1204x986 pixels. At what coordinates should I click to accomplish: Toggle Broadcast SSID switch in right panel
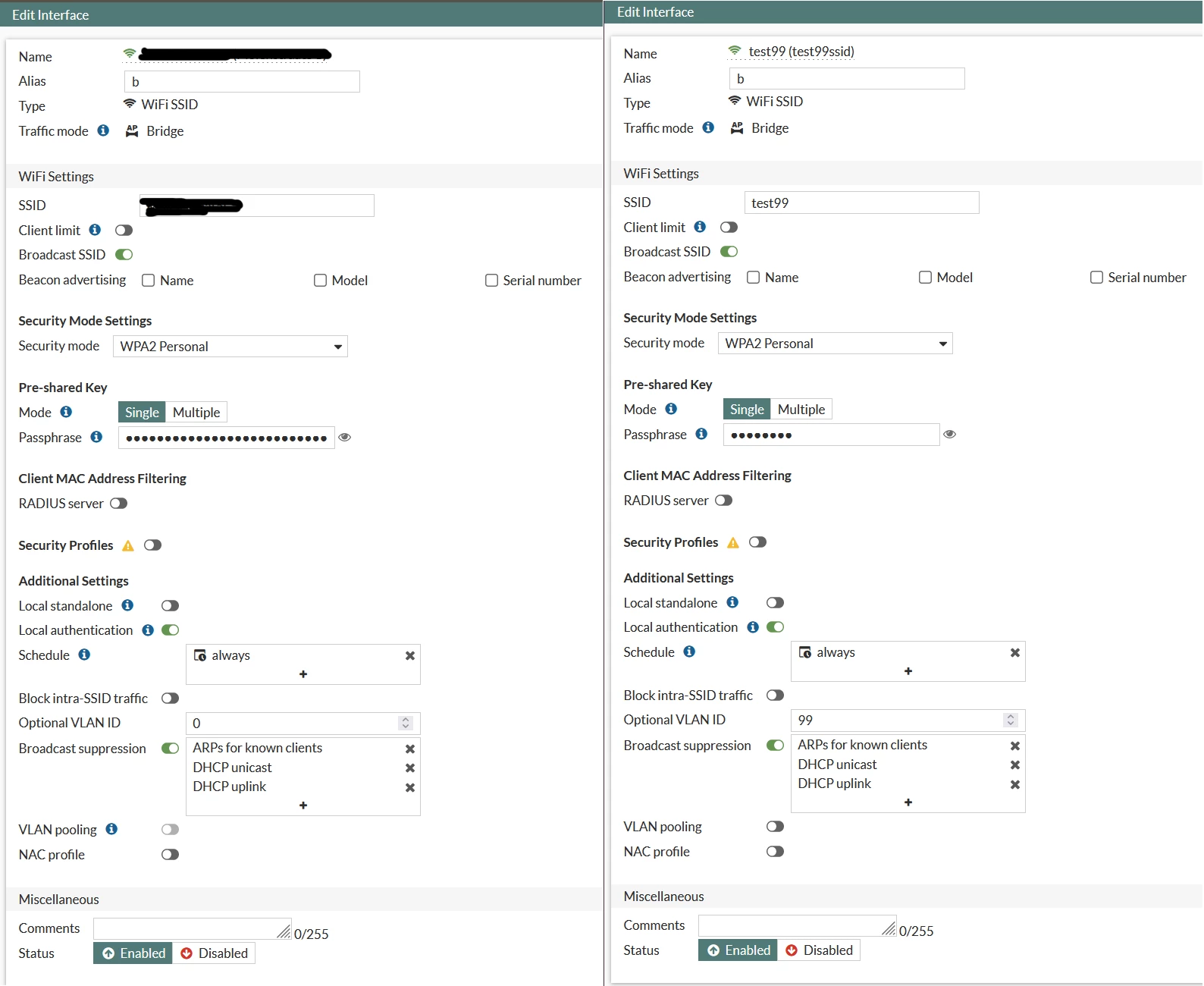(x=729, y=251)
